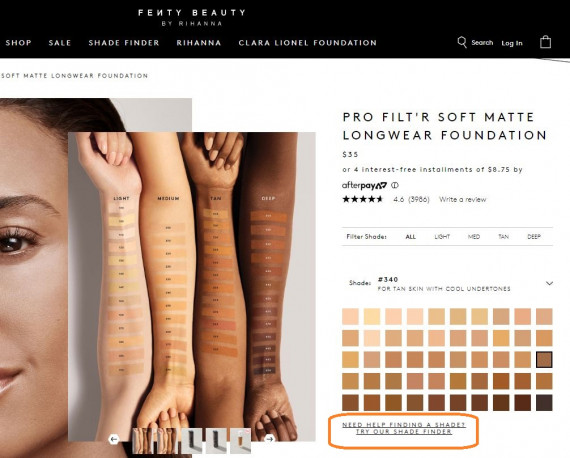Click the search magnifier icon
This screenshot has height=458, width=570.
(x=462, y=42)
